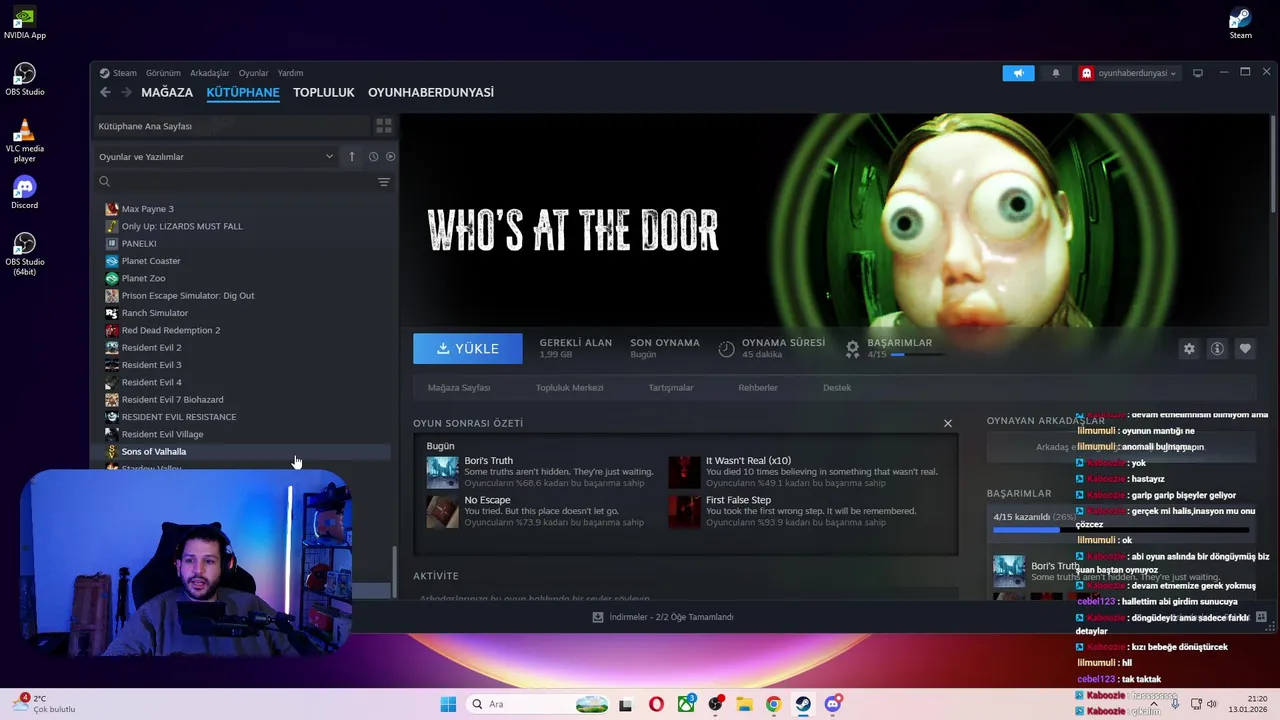
Task: Open the TOPLULUK tab
Action: [x=324, y=92]
